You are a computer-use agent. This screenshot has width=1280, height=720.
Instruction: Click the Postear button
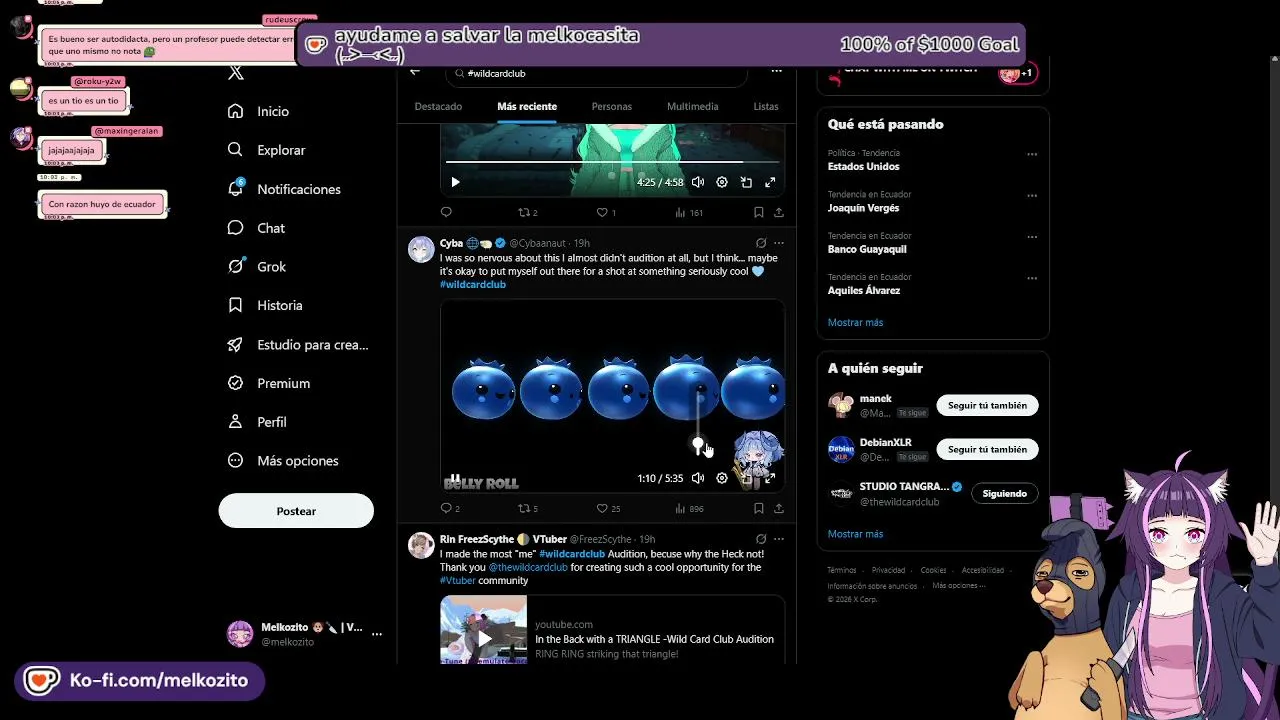[x=296, y=511]
